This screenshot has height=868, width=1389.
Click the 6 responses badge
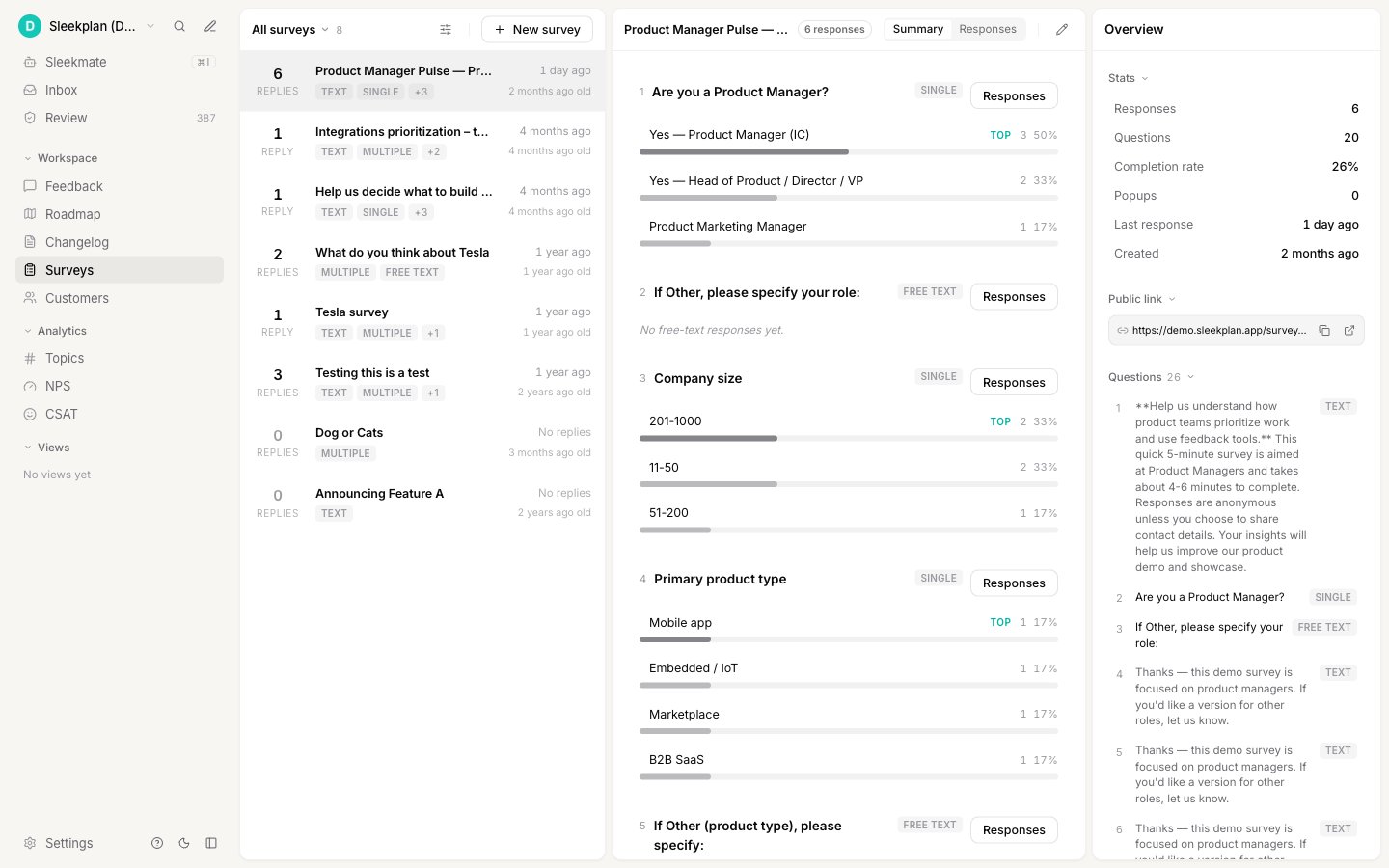[x=835, y=30]
